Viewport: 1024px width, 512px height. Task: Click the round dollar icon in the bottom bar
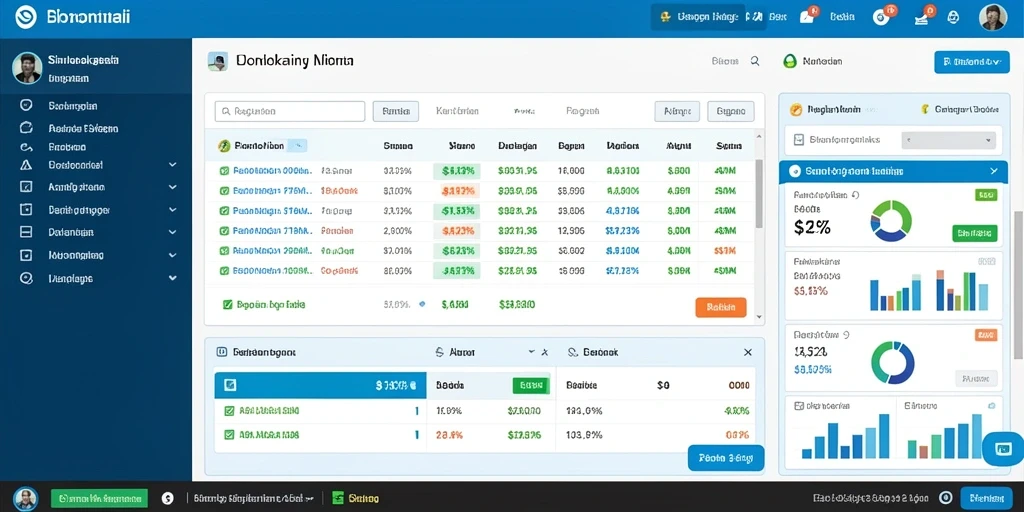point(167,498)
